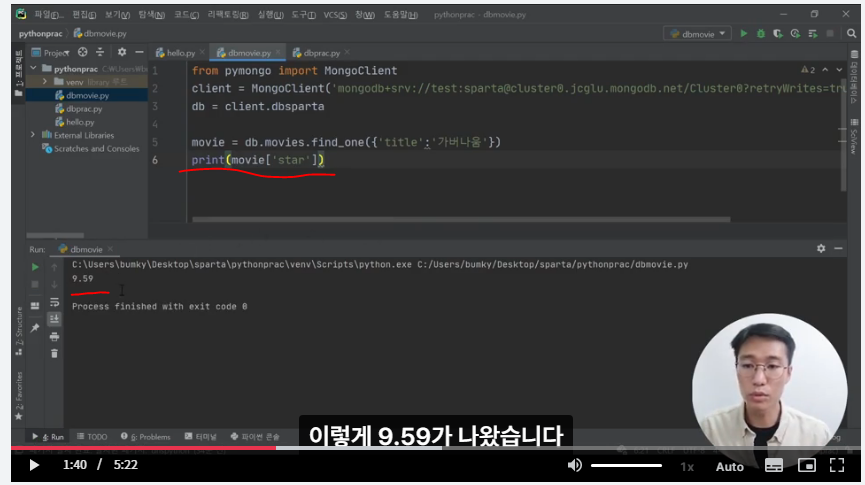865x485 pixels.
Task: Click the down arrow in Run panel
Action: [54, 284]
